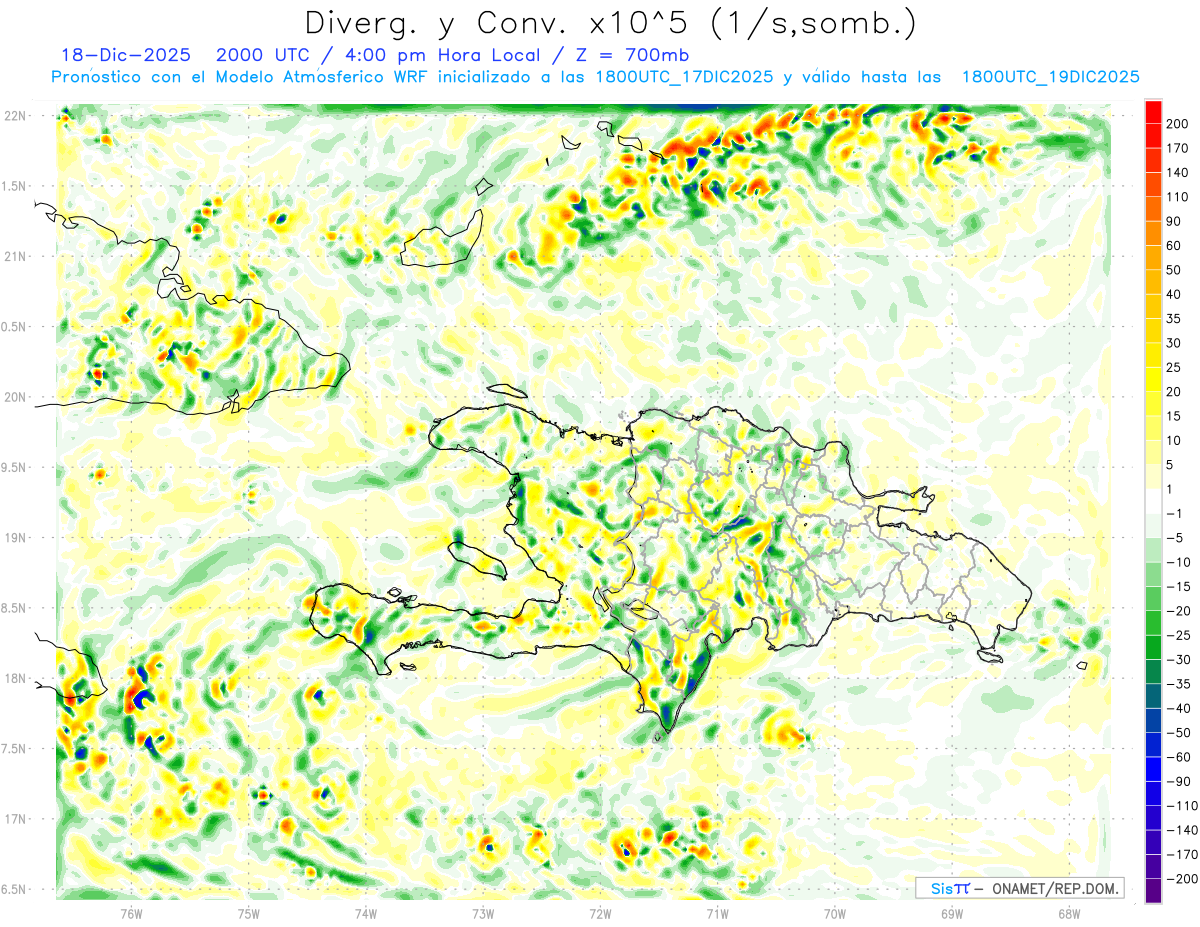Click the '72W' longitude label
Viewport: 1200px width, 927px height.
pos(600,913)
